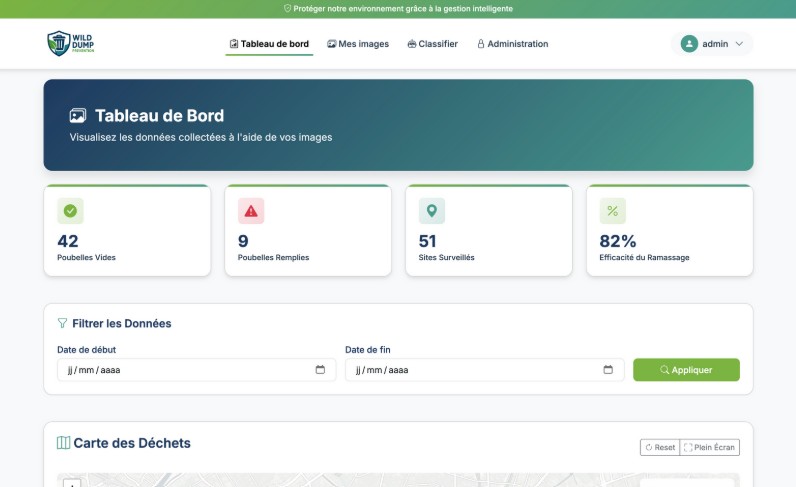Go to the Mes images tab
Screen dimensions: 796x487
click(358, 44)
